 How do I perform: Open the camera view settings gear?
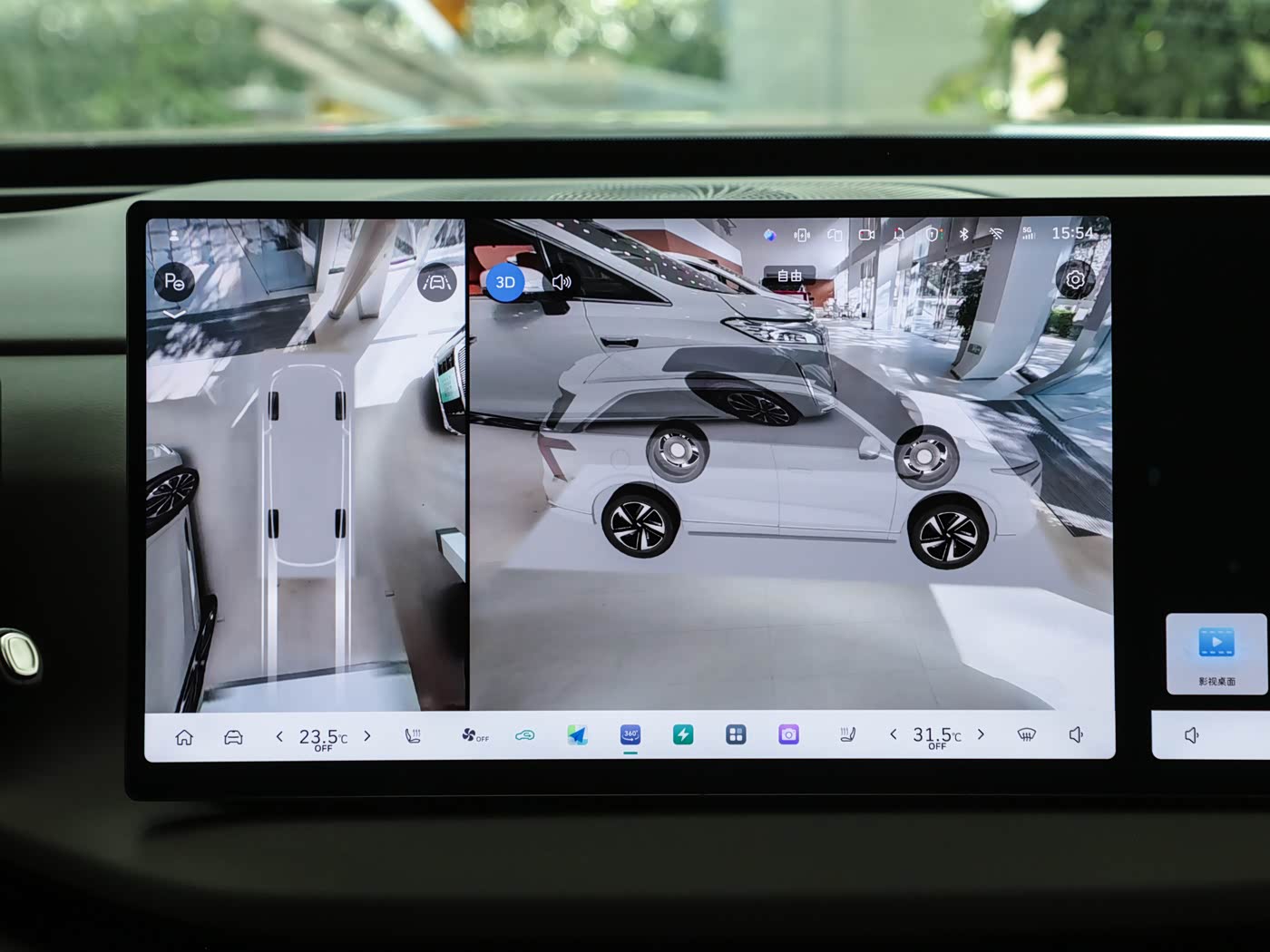pyautogui.click(x=1075, y=279)
